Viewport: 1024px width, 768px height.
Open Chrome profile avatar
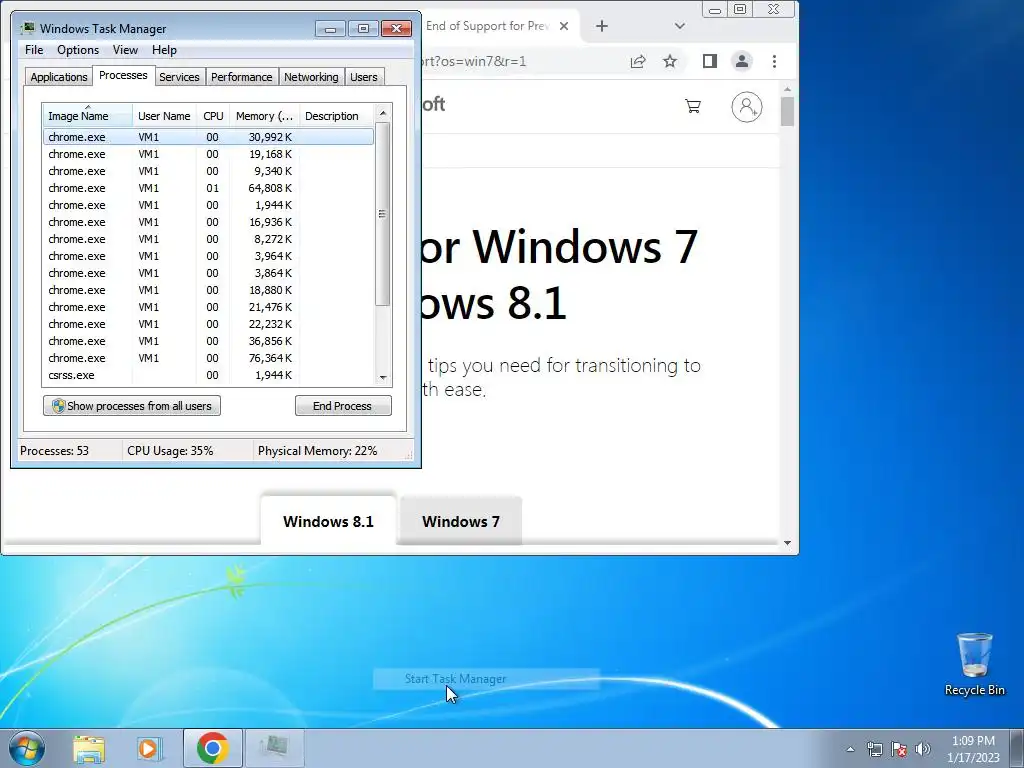point(742,61)
